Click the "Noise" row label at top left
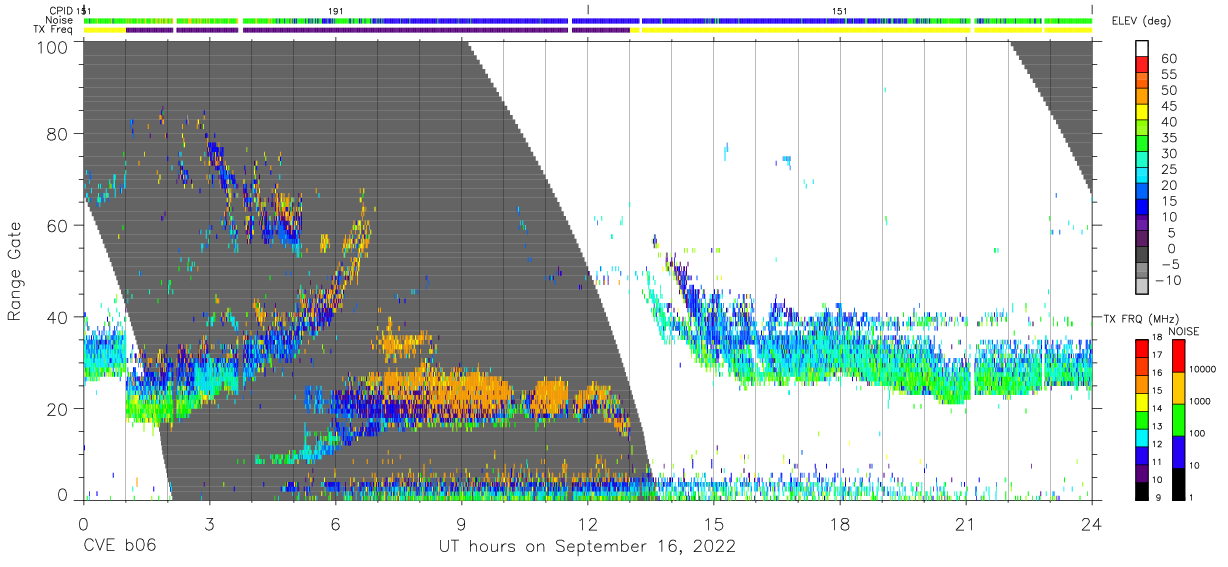Screen dimensions: 1228x567 [x=60, y=20]
